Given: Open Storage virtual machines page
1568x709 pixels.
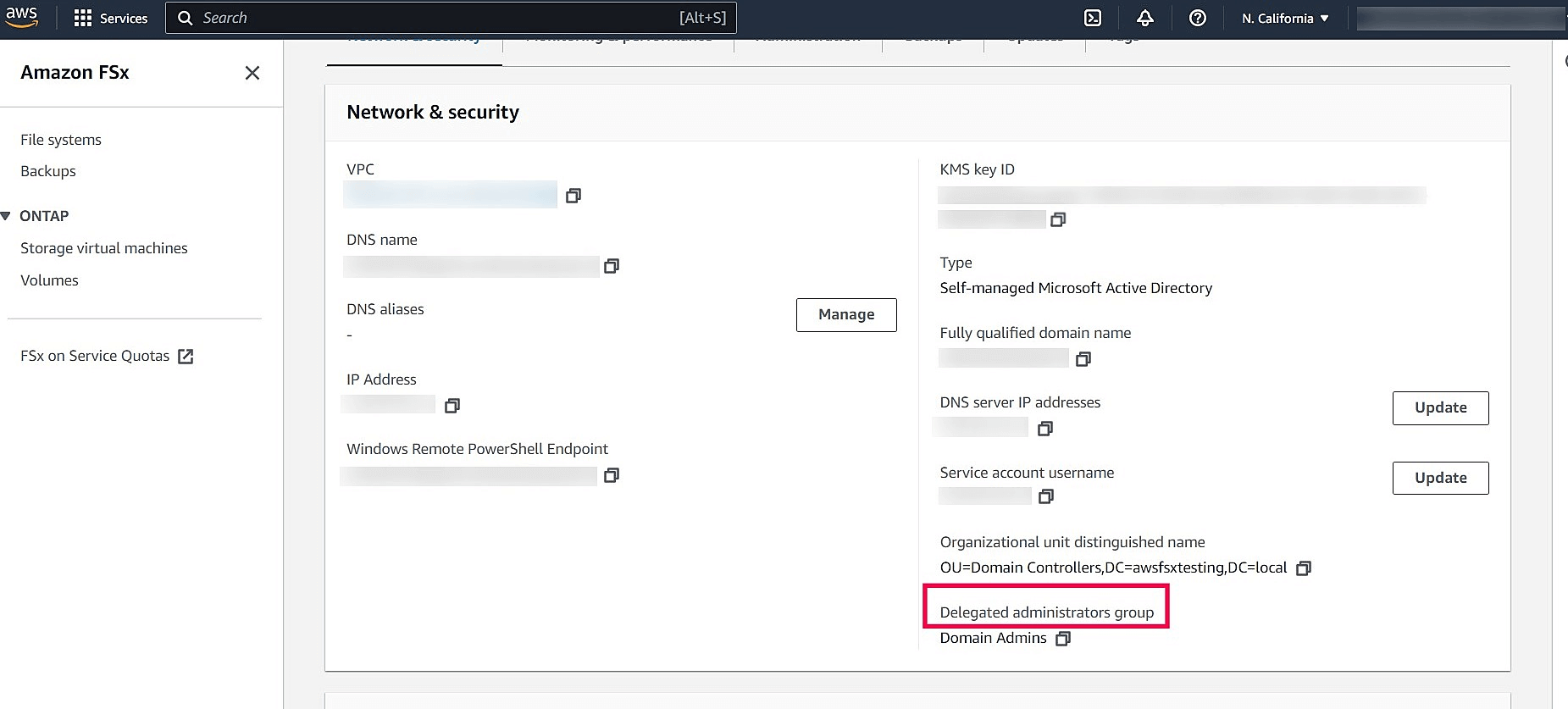Looking at the screenshot, I should pos(104,248).
